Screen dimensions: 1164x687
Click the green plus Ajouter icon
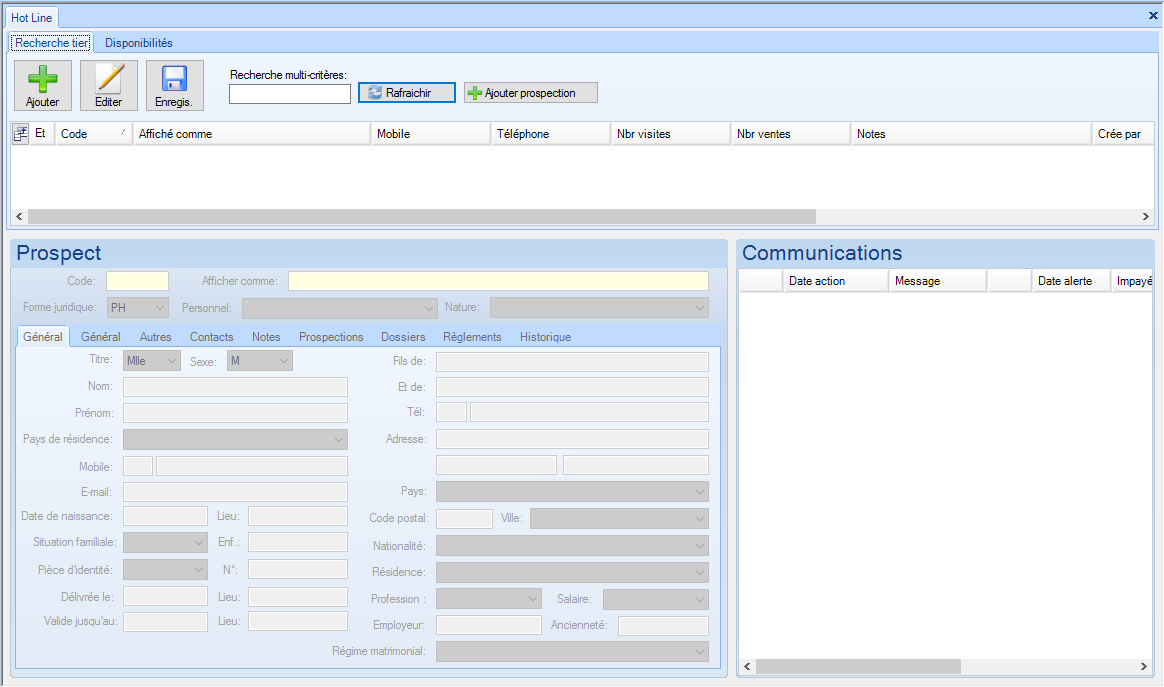[x=42, y=79]
